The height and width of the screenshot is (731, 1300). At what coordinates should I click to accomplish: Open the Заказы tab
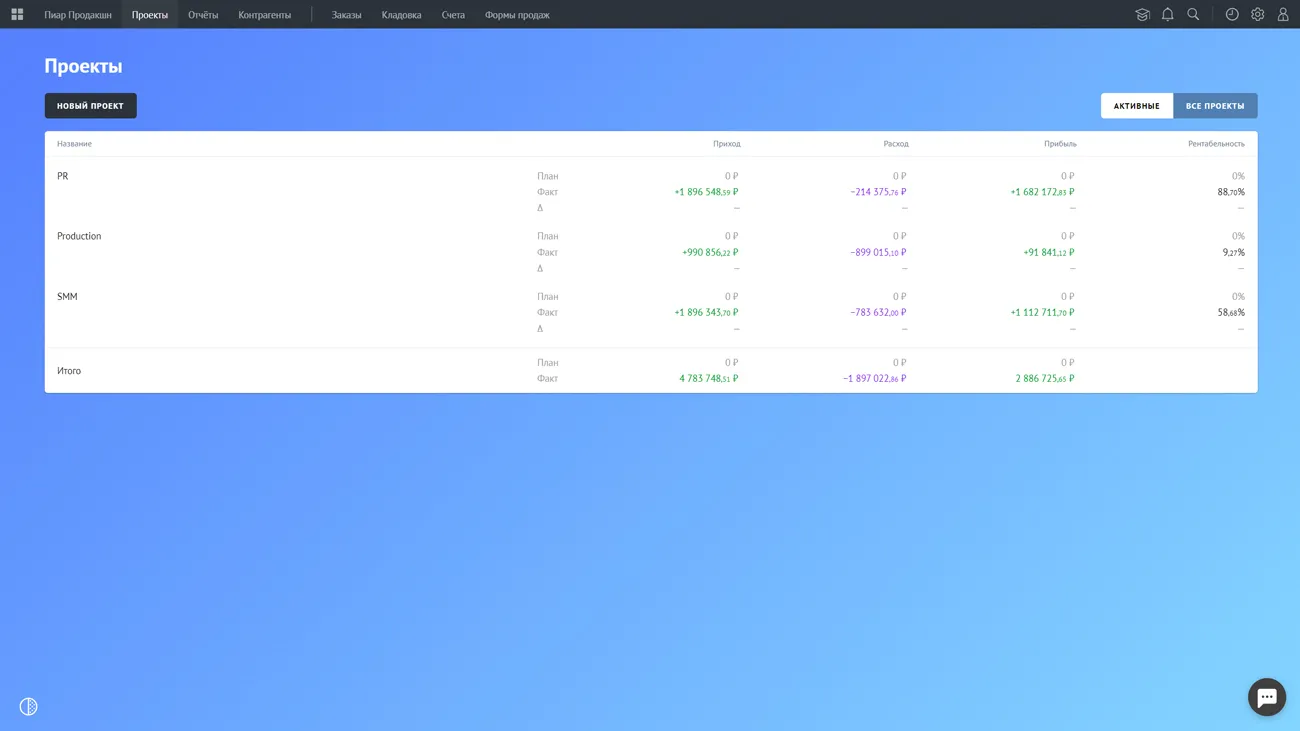point(346,15)
